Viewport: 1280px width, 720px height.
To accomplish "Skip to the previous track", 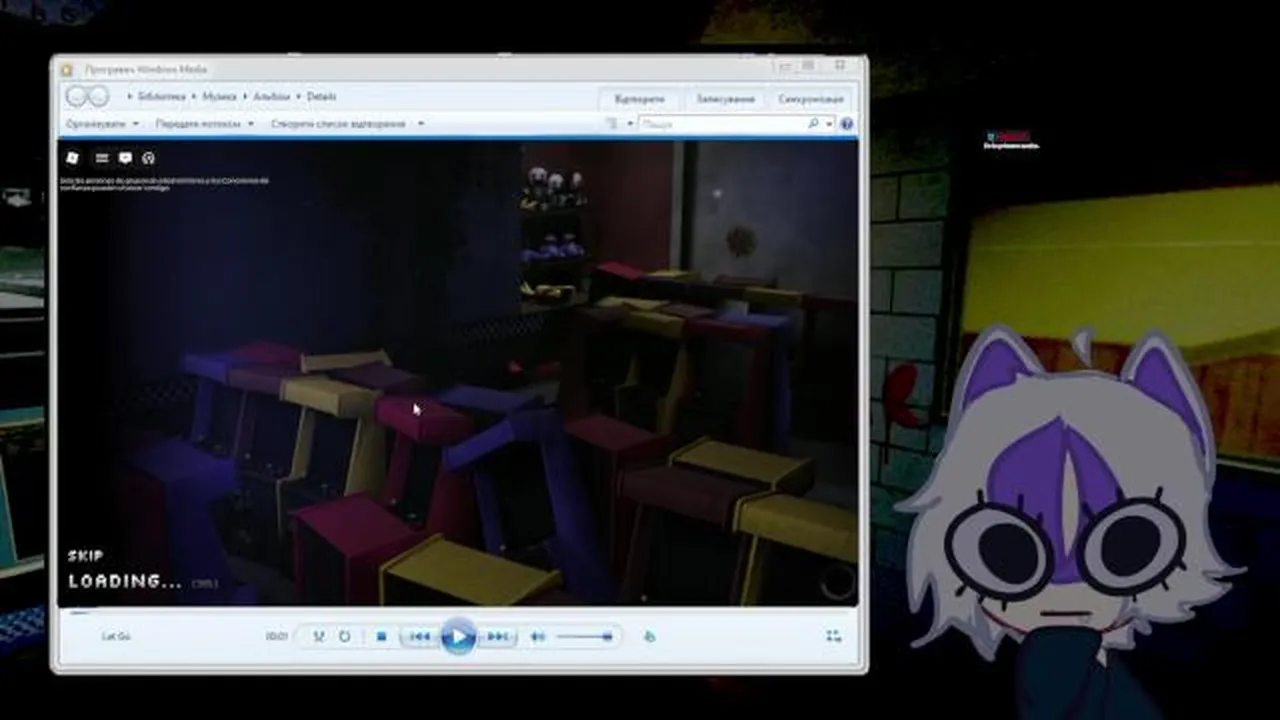I will click(x=420, y=636).
